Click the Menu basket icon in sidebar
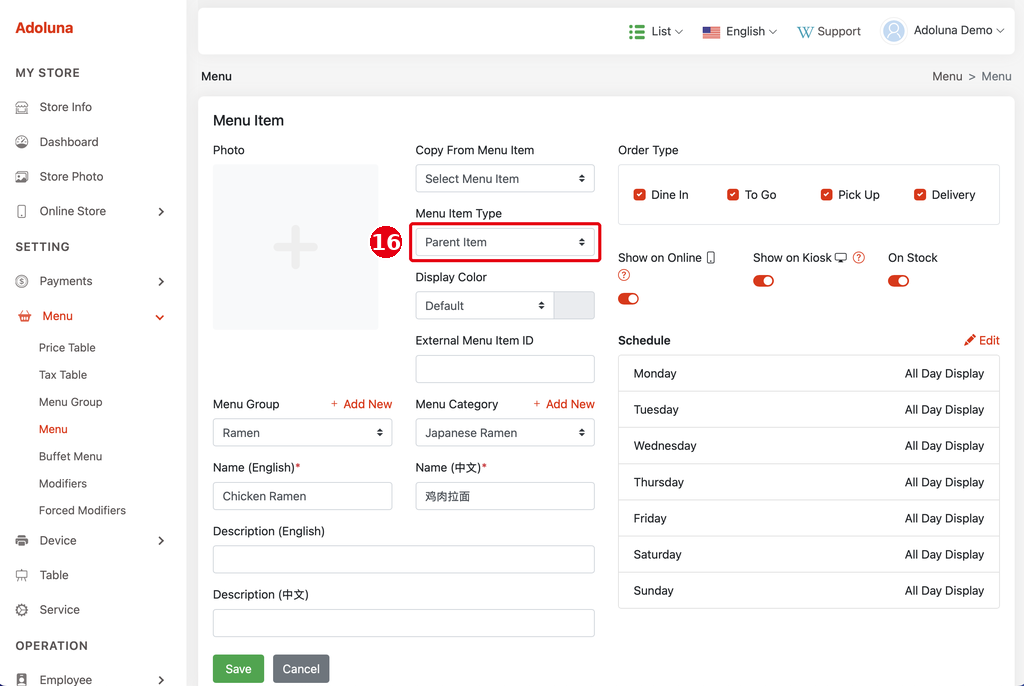The height and width of the screenshot is (686, 1024). (24, 316)
